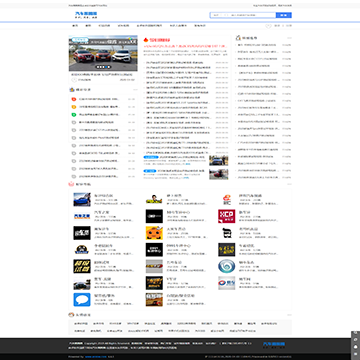
Task: Open the blue swirl channel logo
Action: point(227,266)
